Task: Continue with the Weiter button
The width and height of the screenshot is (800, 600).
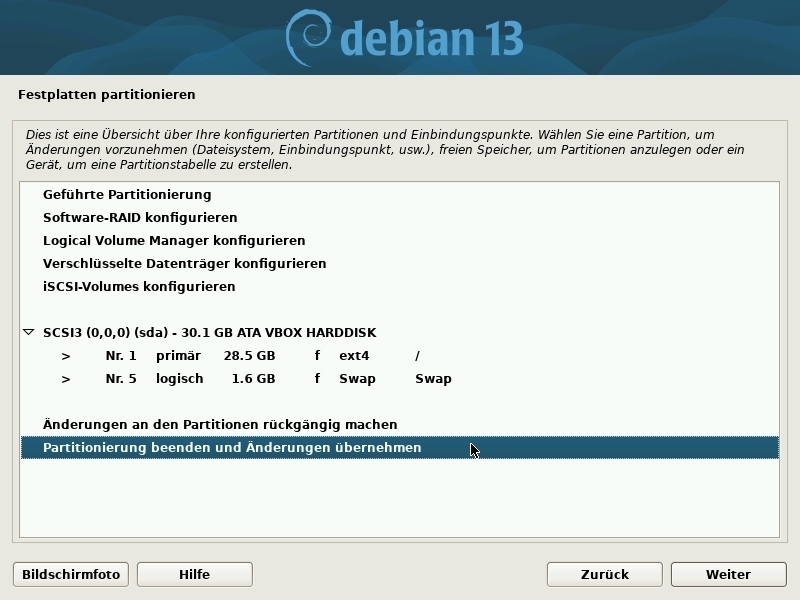Action: (x=729, y=574)
